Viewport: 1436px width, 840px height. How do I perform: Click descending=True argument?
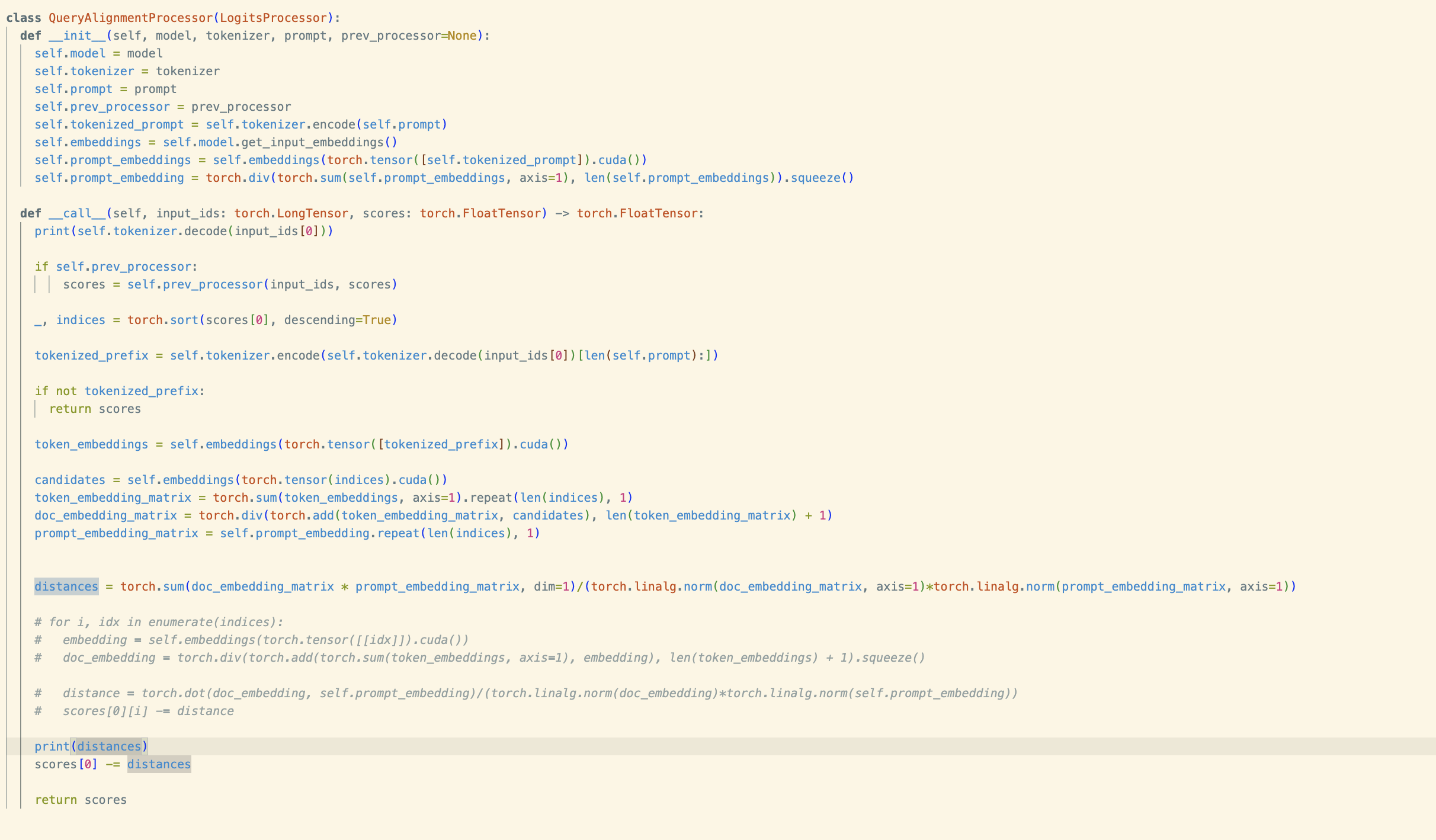(337, 320)
